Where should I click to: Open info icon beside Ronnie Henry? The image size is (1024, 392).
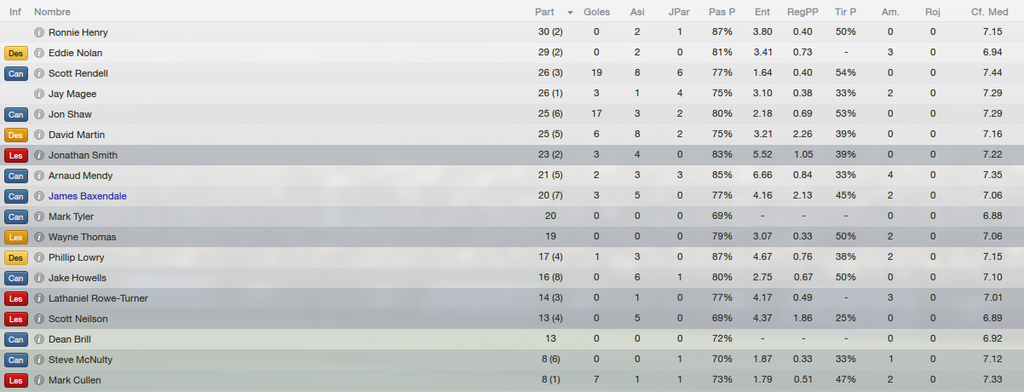click(39, 33)
